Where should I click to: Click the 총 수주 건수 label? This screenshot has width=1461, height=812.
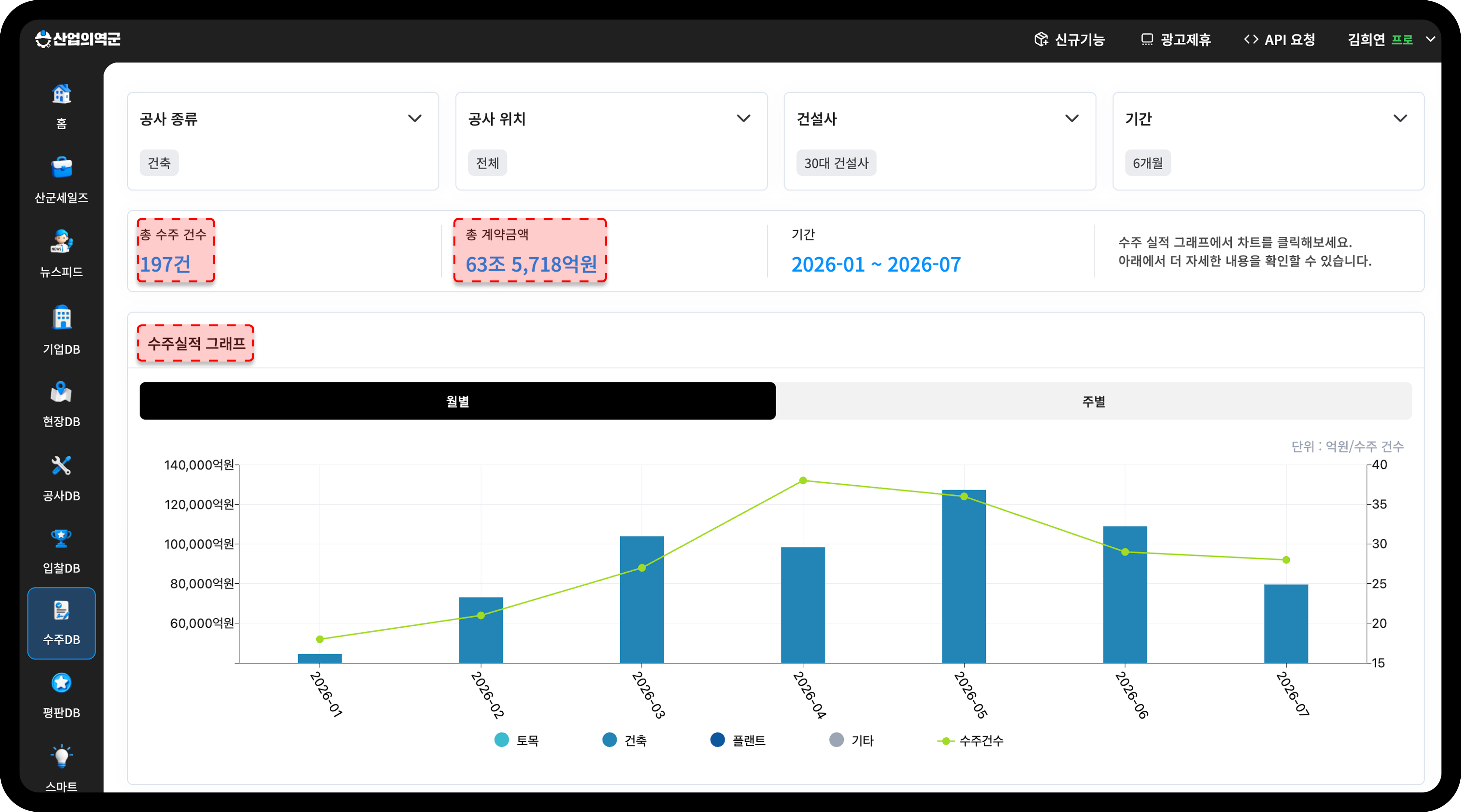click(x=173, y=234)
